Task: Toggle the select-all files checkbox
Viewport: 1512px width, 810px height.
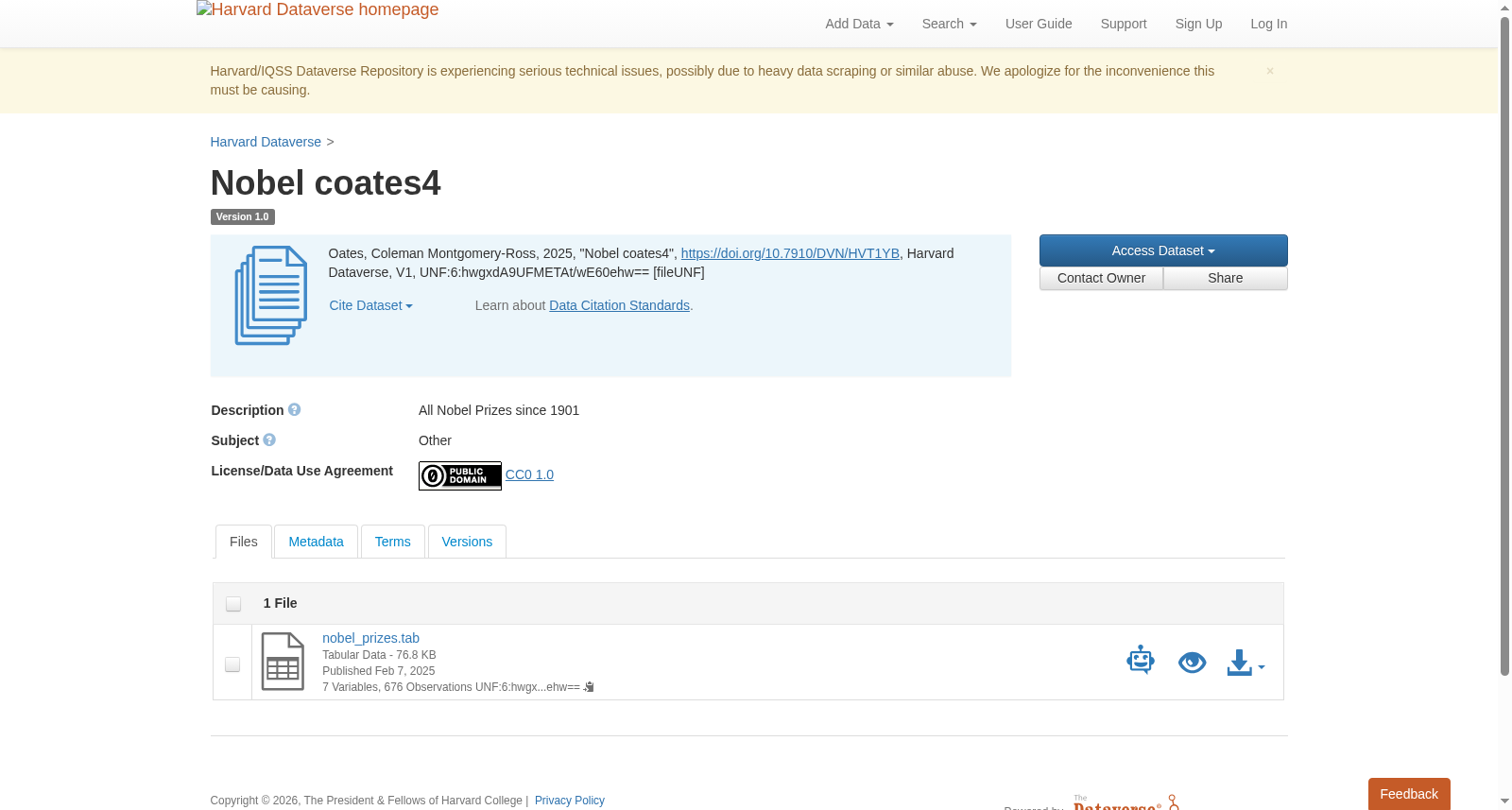Action: click(233, 604)
